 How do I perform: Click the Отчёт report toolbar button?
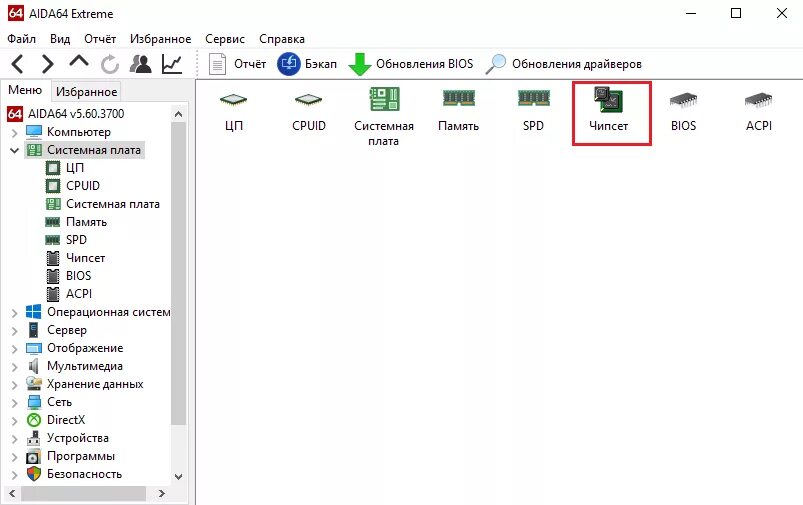[x=237, y=64]
